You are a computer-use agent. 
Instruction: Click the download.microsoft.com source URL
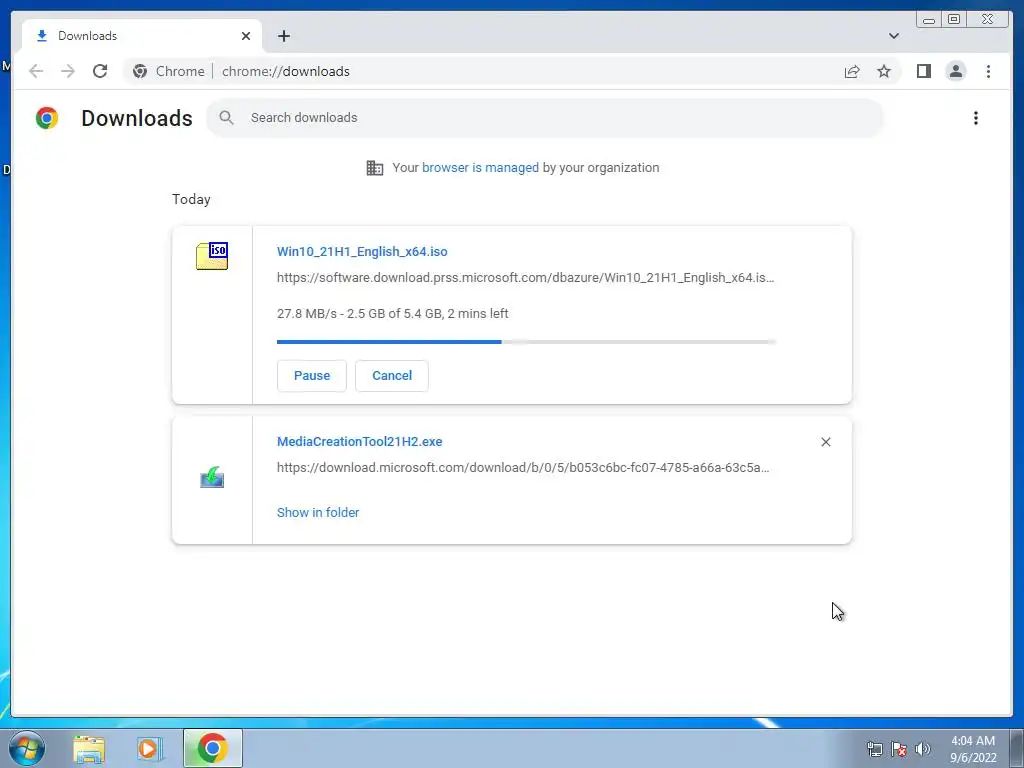pyautogui.click(x=523, y=468)
